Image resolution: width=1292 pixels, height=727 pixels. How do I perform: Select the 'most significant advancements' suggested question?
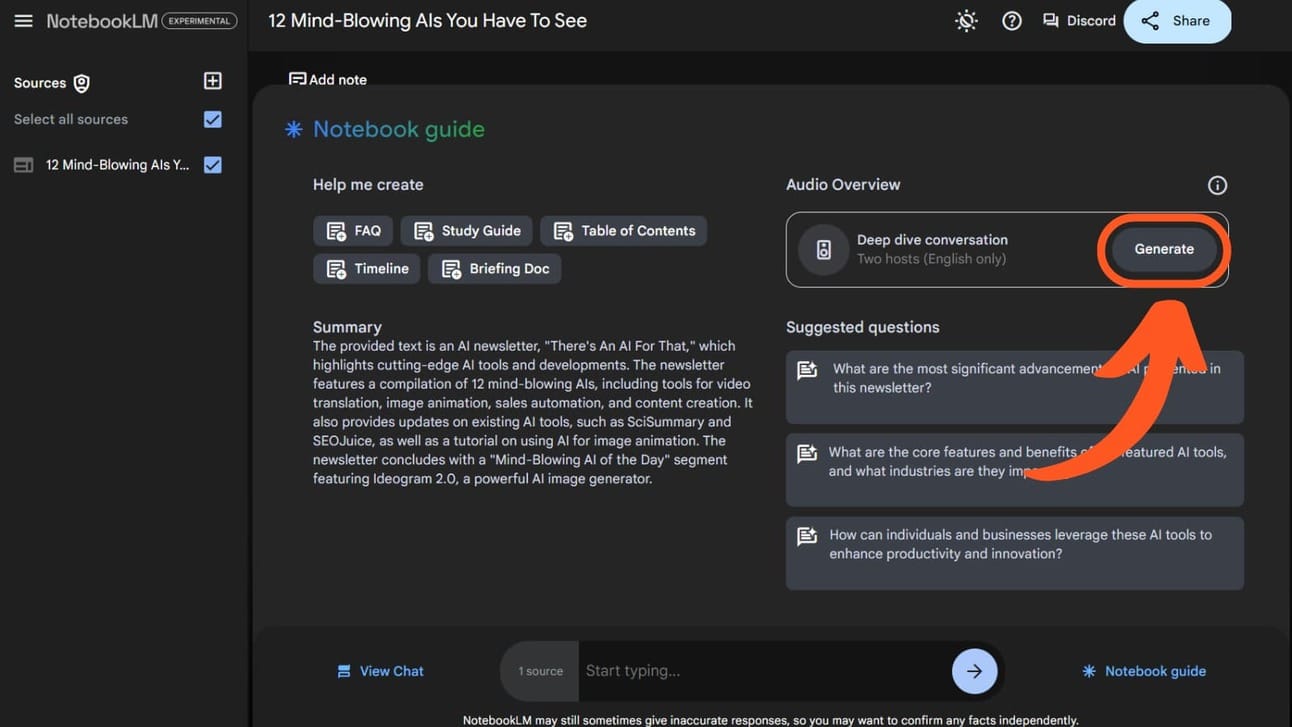(x=1015, y=387)
